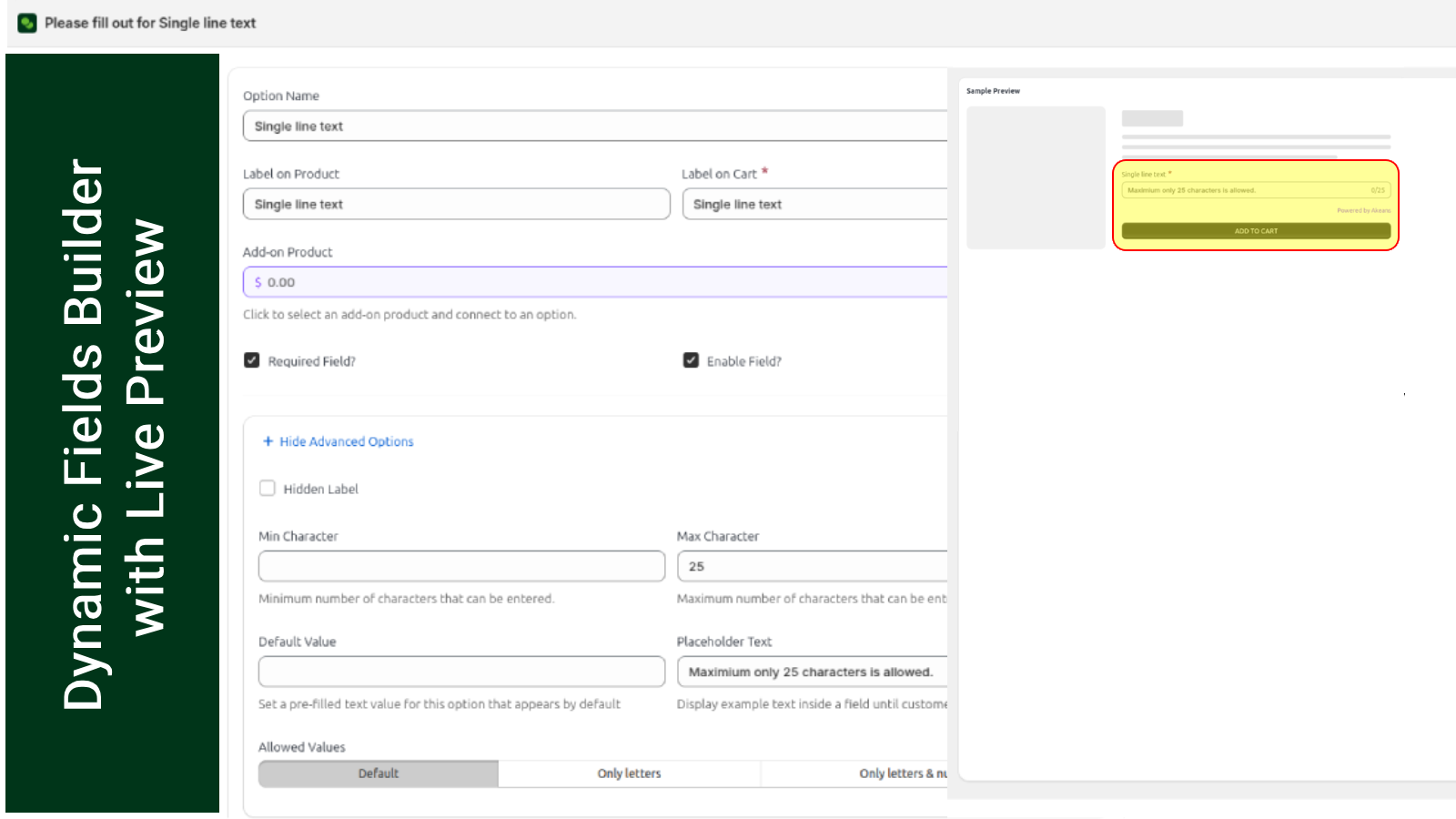Click the Default Value input field
Screen dimensions: 1456x819
pos(461,672)
